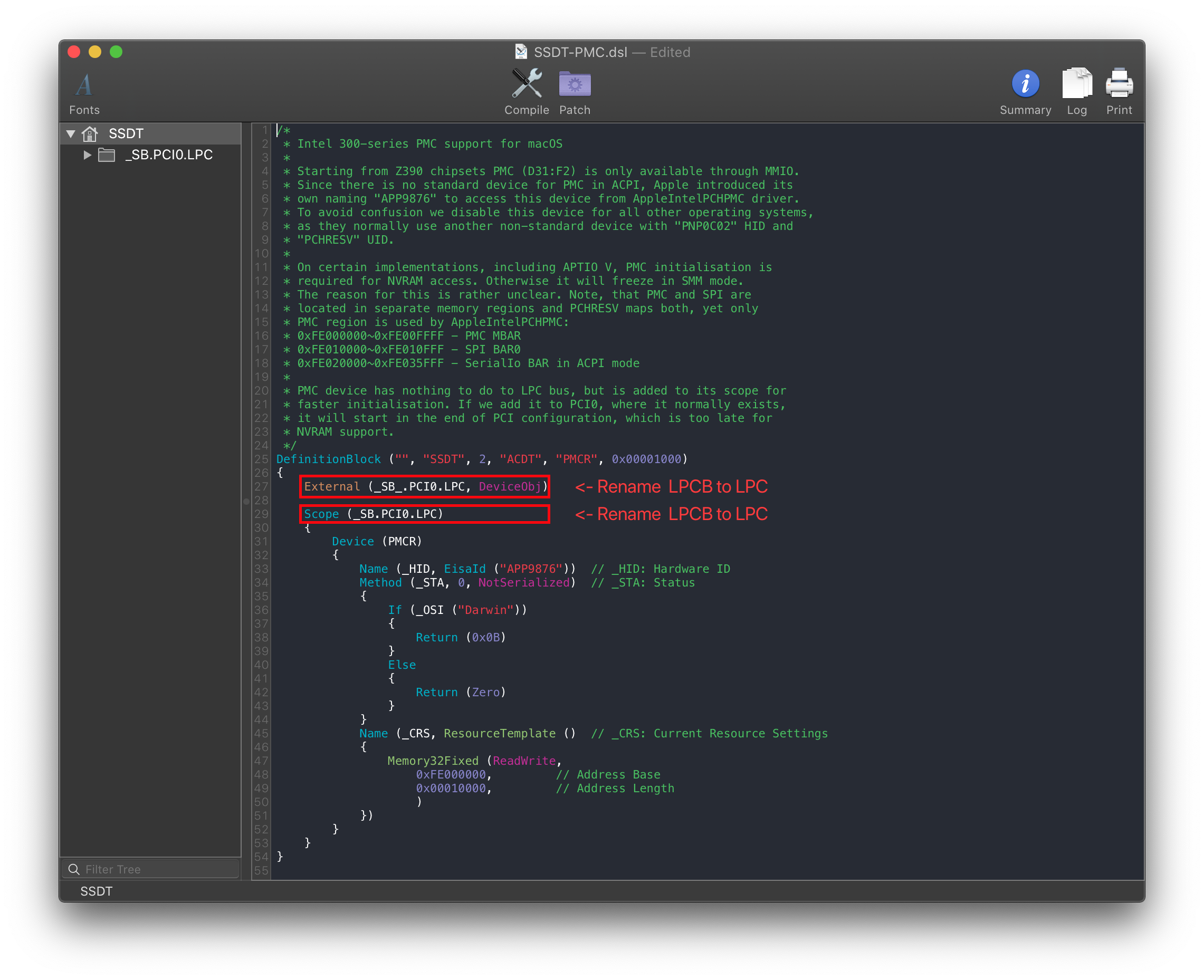This screenshot has width=1204, height=980.
Task: Open the Fonts panel icon
Action: tap(84, 86)
